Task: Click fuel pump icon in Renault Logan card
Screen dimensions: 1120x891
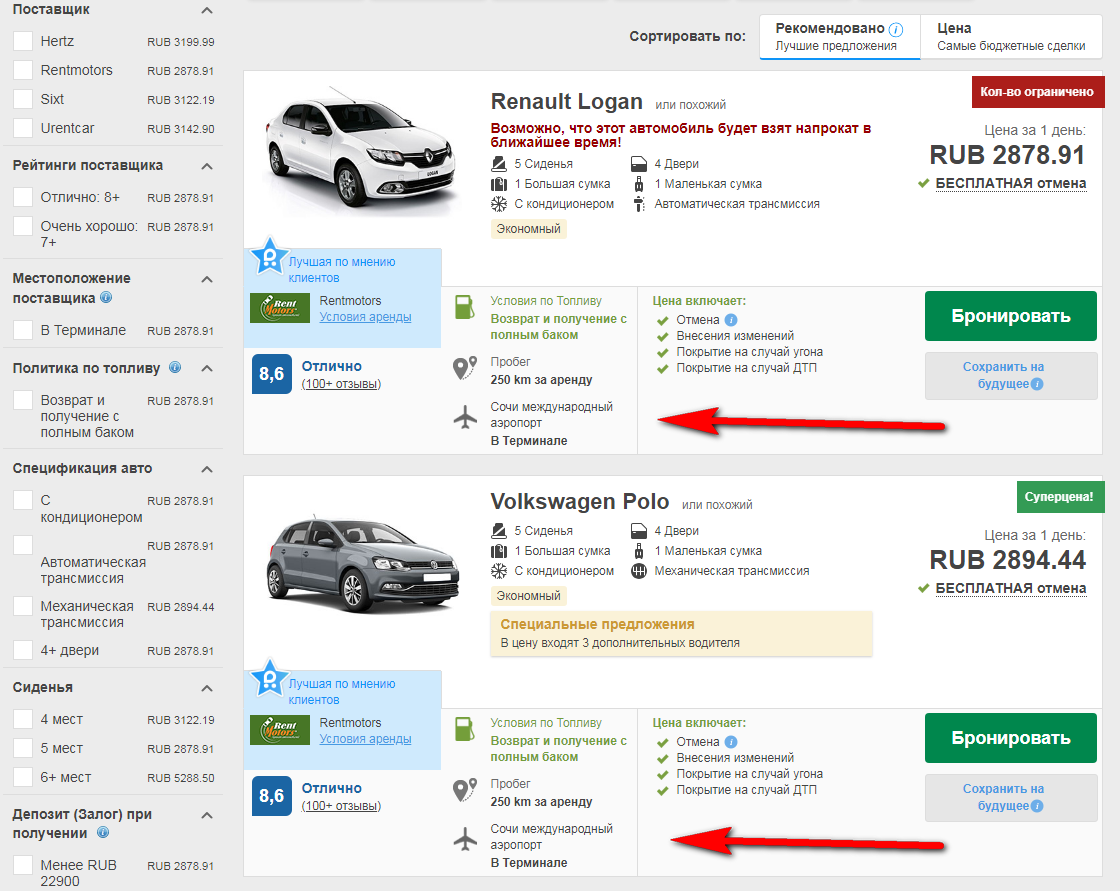Action: click(464, 307)
